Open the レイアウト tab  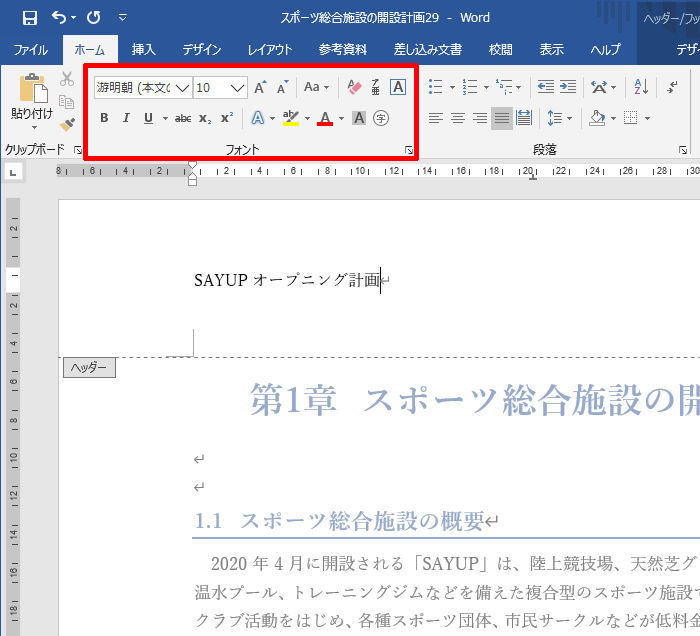coord(270,50)
